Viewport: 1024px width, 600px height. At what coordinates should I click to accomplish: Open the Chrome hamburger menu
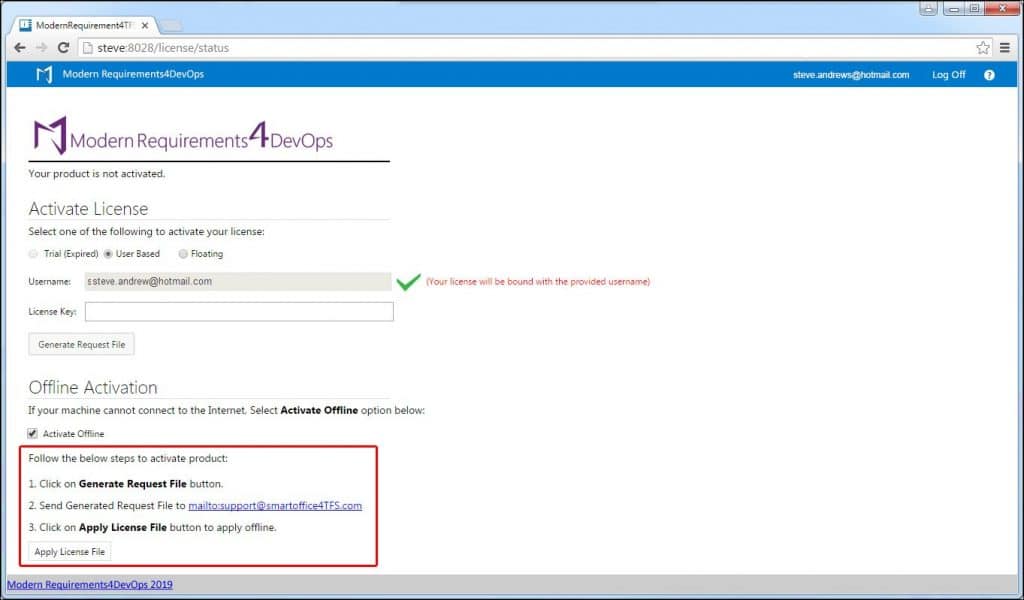pos(1004,47)
